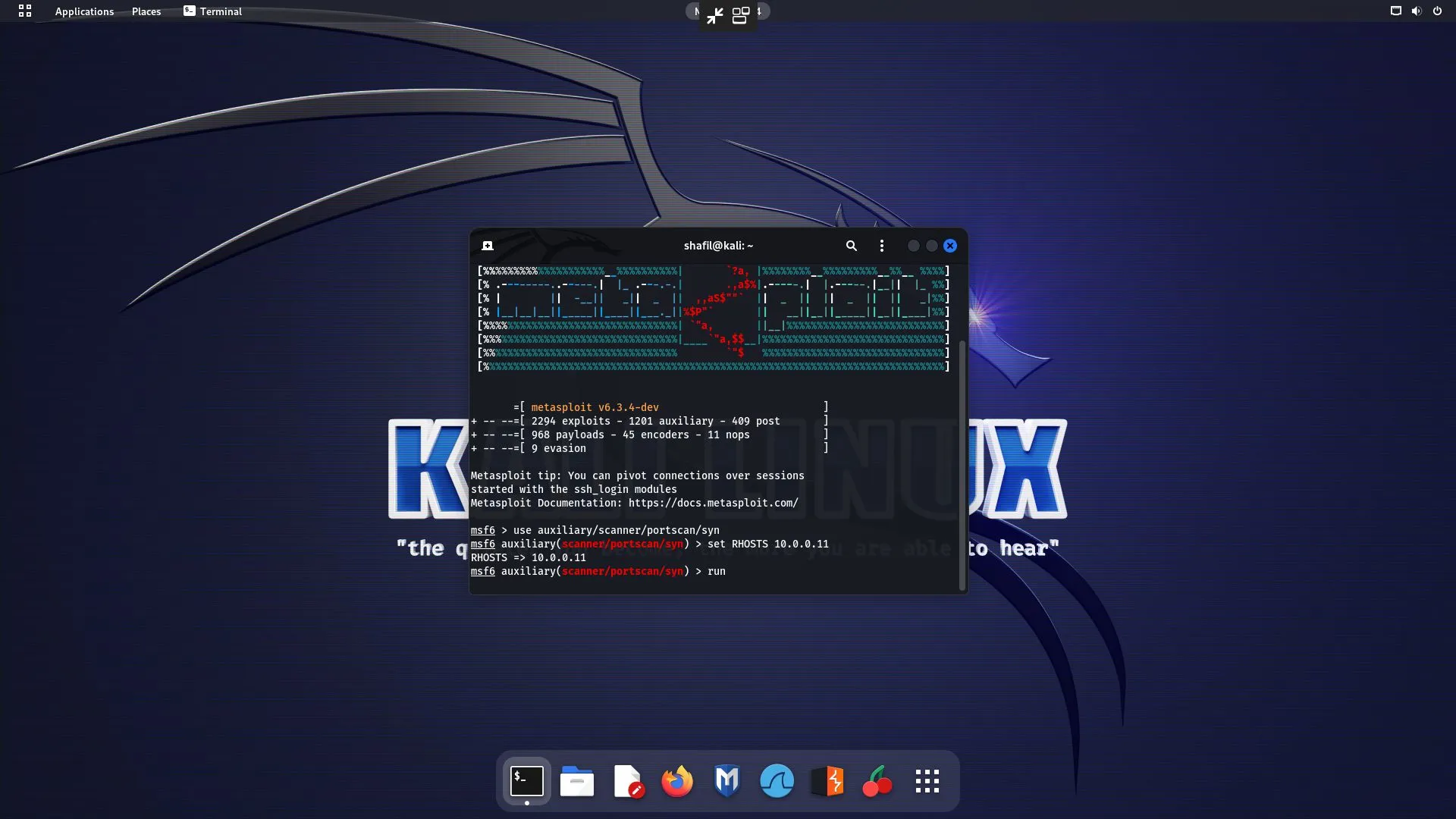
Task: Click the Terminal entry in the top bar
Action: click(212, 11)
